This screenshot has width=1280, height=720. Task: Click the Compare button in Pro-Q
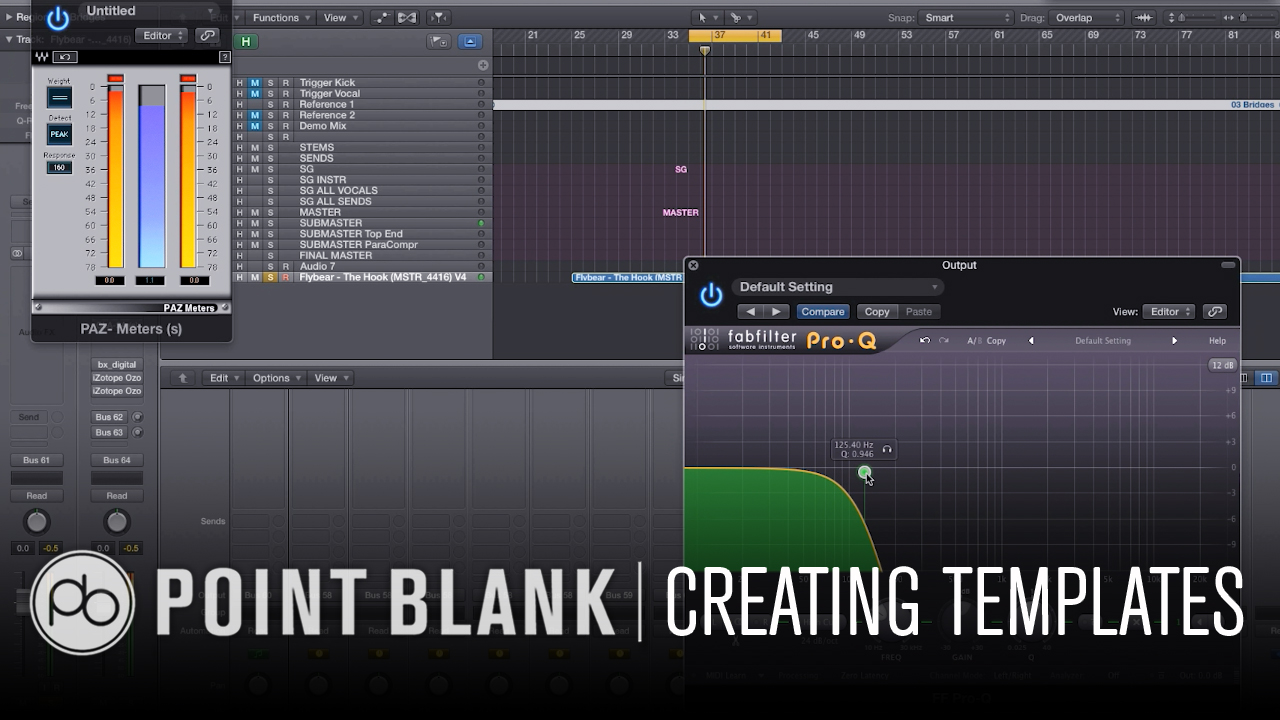coord(823,312)
